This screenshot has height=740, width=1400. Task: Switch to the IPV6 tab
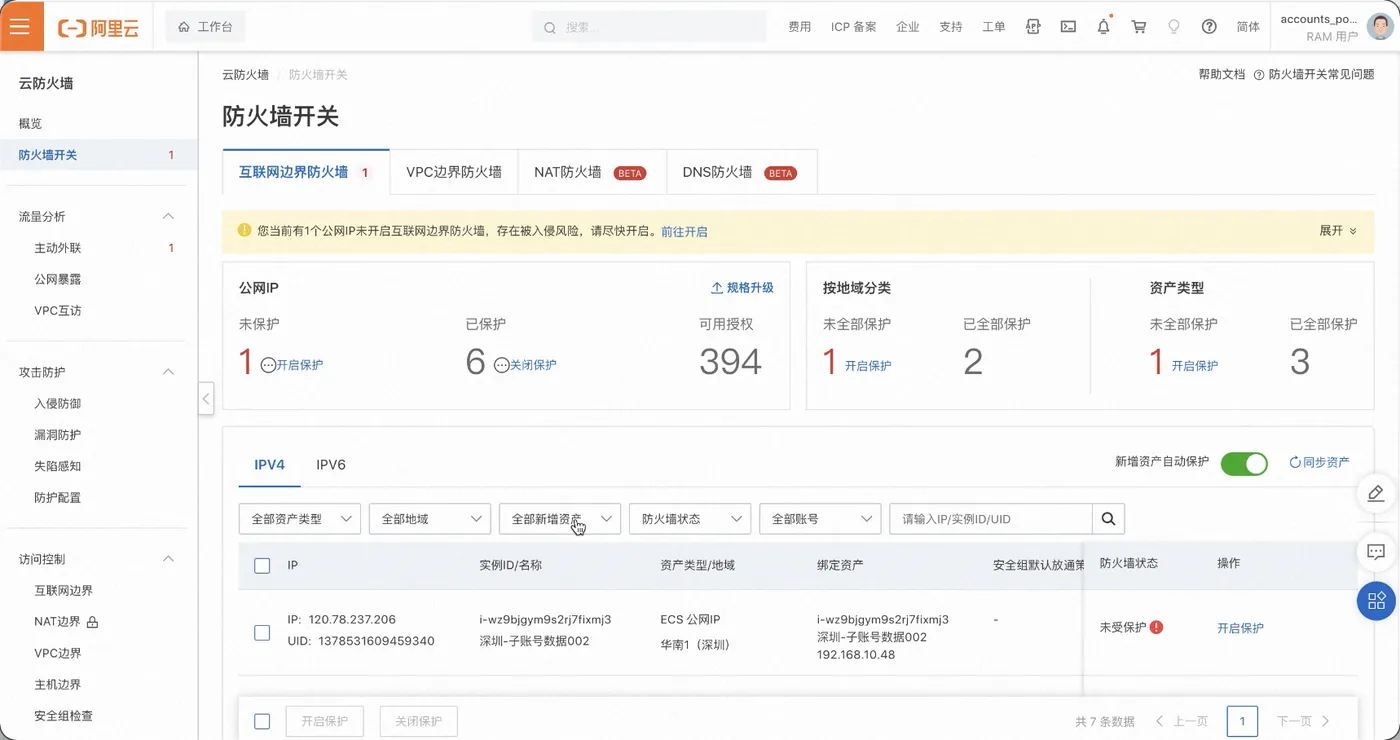(331, 465)
